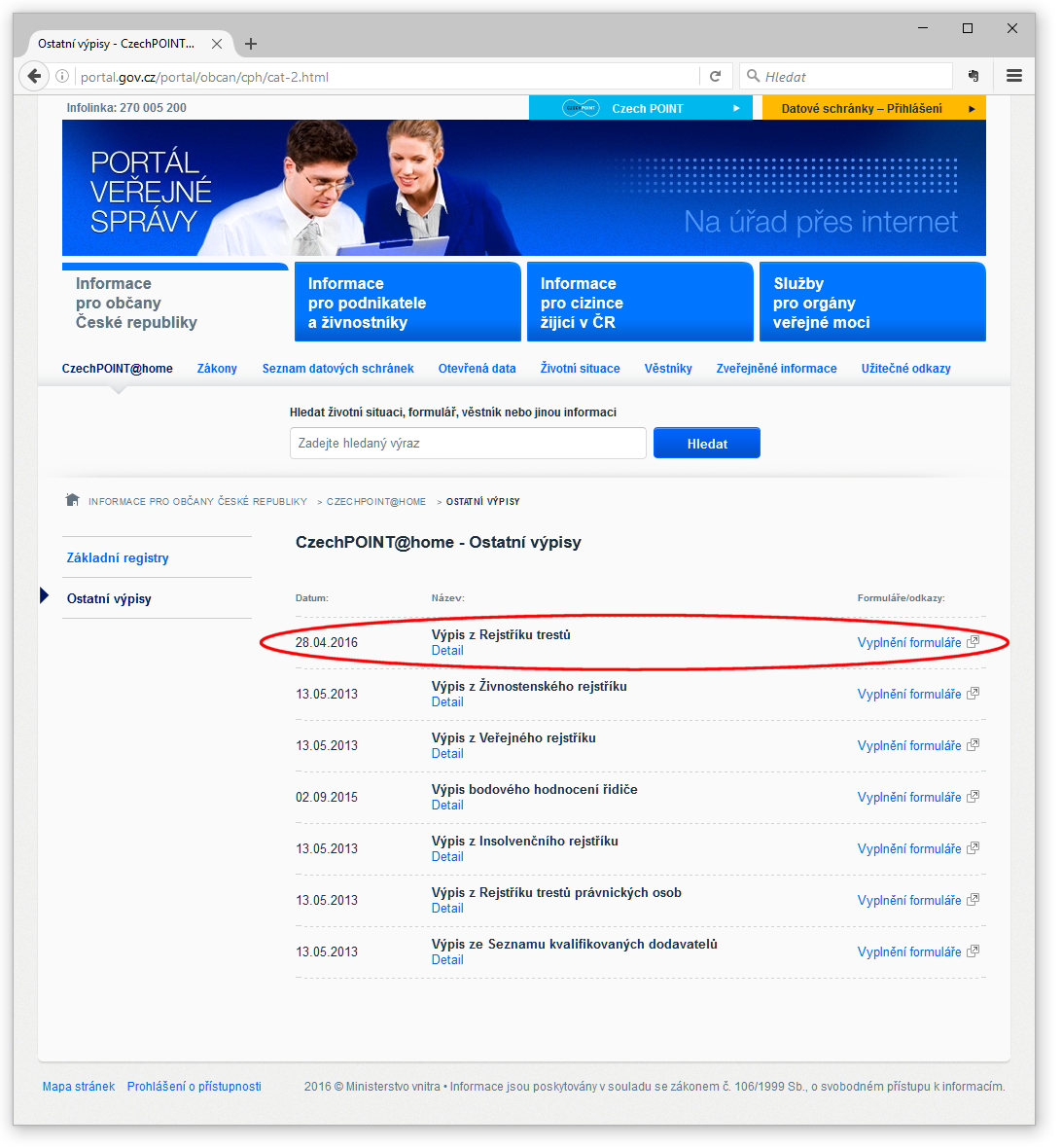This screenshot has height=1148, width=1062.
Task: Open Seznam datových schránek menu item
Action: pyautogui.click(x=338, y=369)
